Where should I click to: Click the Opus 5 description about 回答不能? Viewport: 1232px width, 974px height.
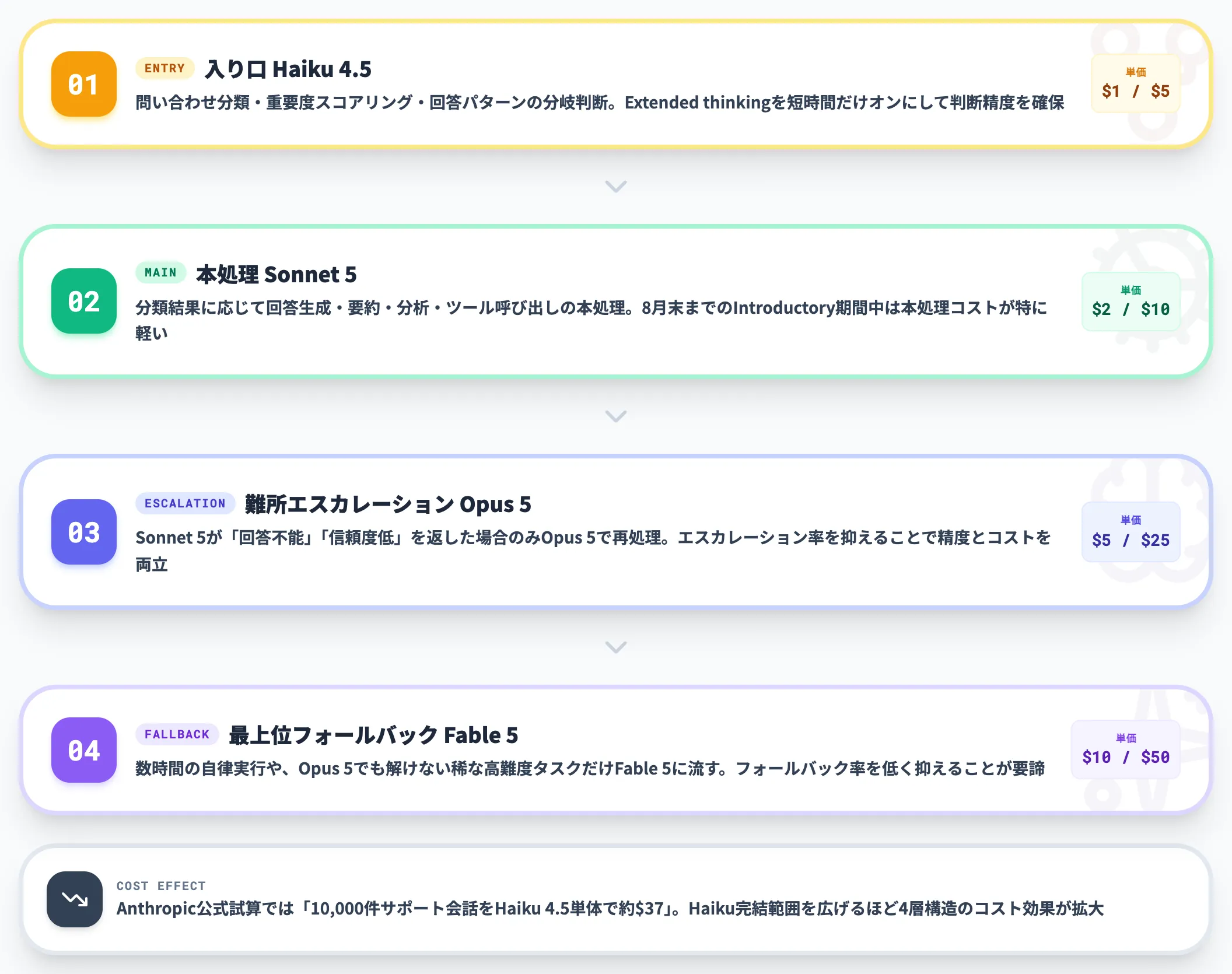593,551
